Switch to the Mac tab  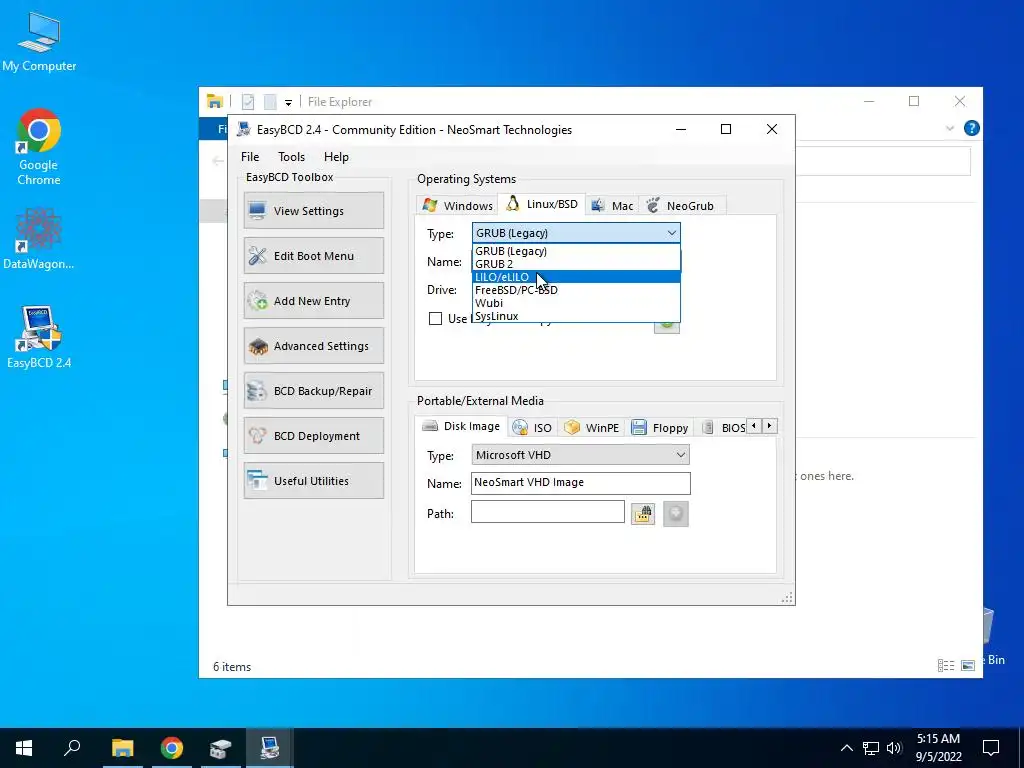click(x=612, y=205)
